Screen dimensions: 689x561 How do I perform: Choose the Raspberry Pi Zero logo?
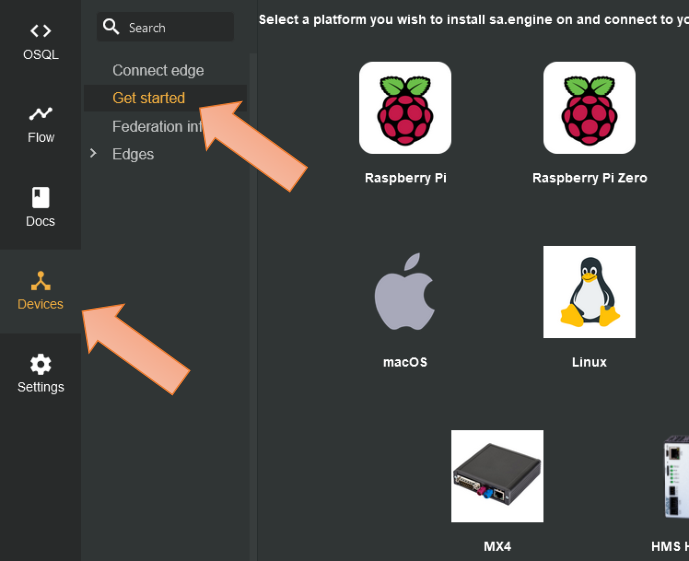coord(589,108)
